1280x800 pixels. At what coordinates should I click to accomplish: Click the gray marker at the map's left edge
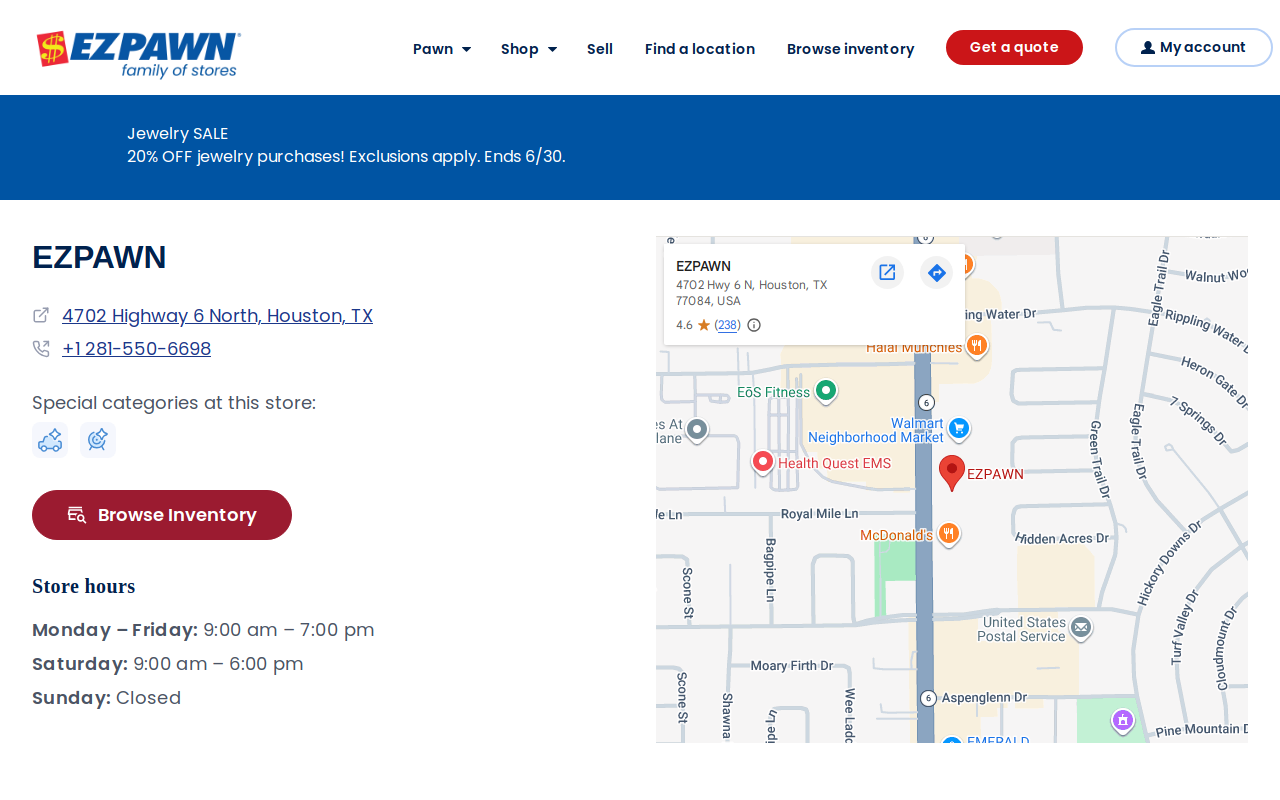click(697, 430)
